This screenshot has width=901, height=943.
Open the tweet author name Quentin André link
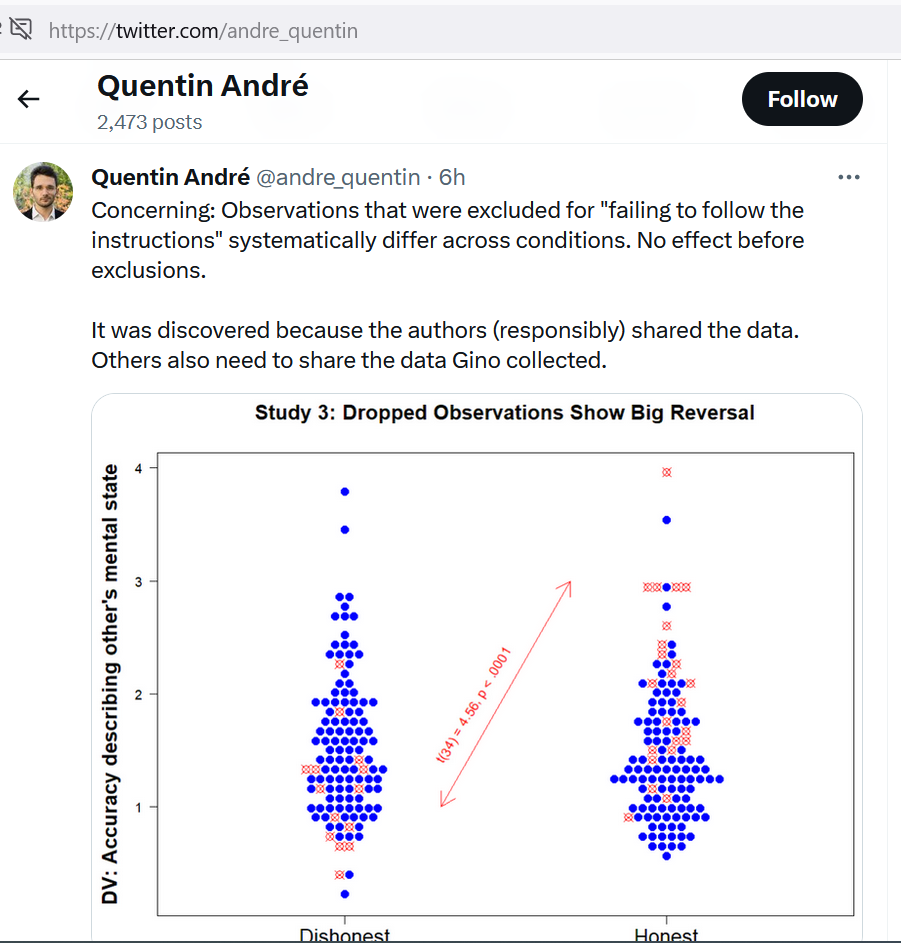170,177
